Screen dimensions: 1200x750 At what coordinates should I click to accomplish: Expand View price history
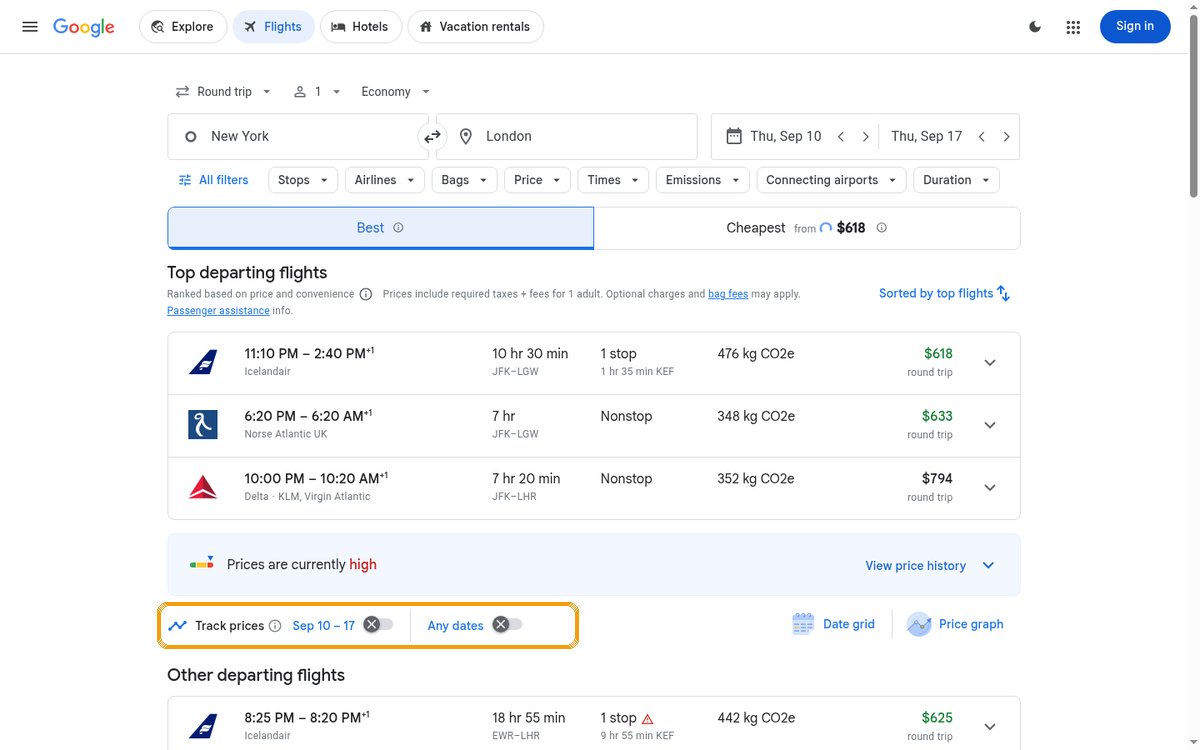[930, 565]
